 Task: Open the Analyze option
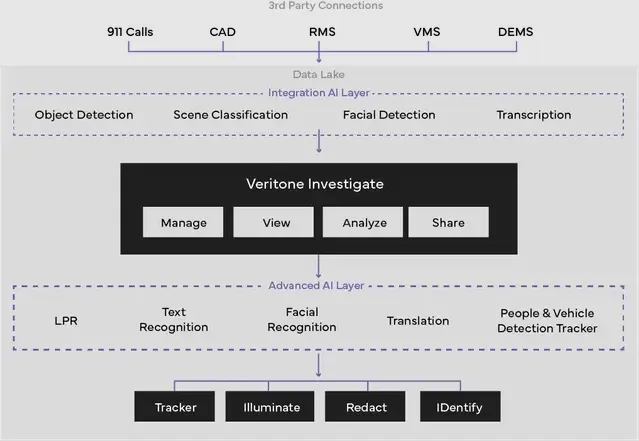(x=362, y=222)
